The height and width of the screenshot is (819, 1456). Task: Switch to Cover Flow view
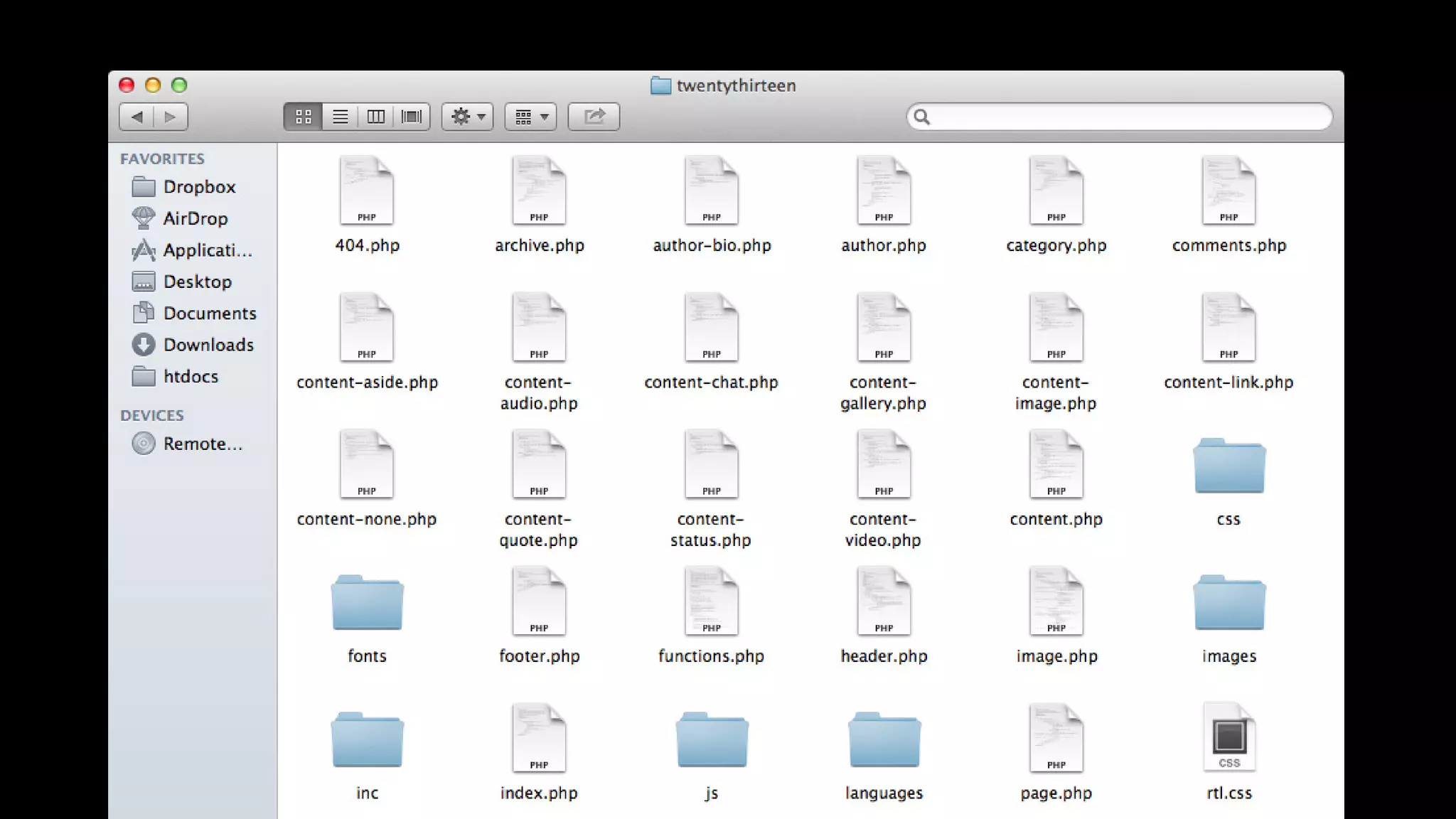pyautogui.click(x=412, y=117)
